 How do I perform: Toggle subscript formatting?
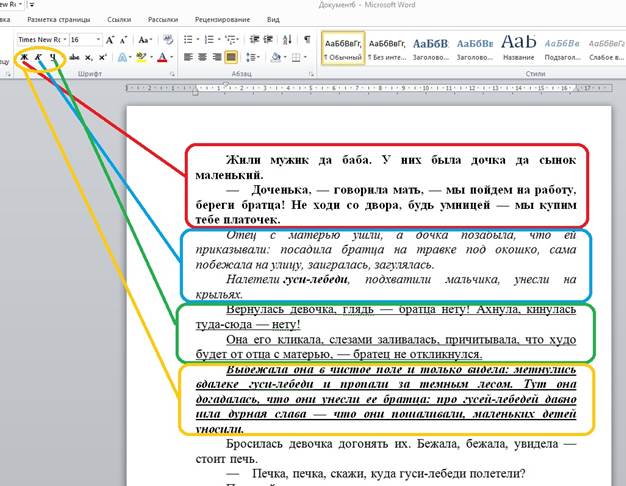89,58
